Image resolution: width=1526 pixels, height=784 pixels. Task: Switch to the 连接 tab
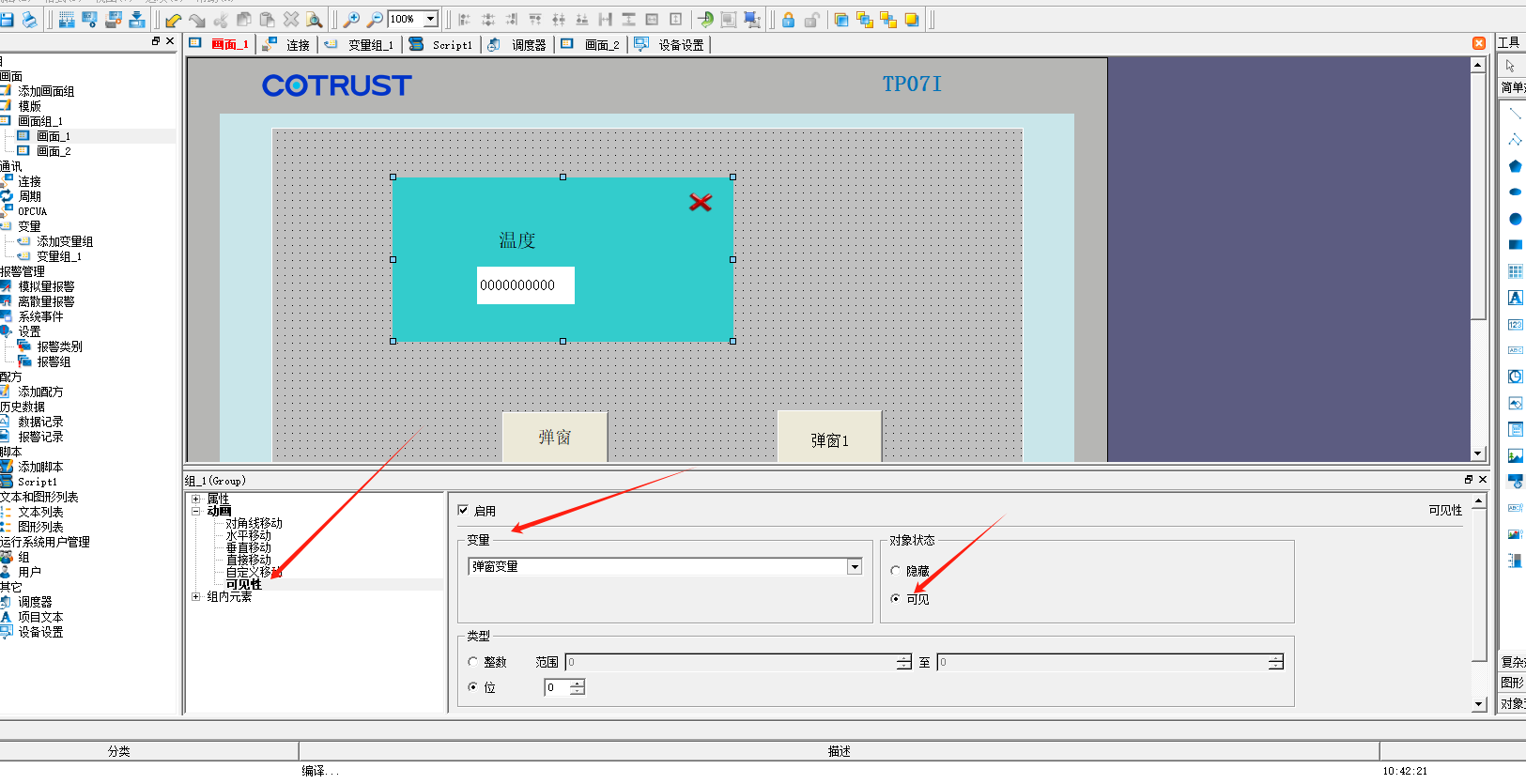(x=287, y=44)
